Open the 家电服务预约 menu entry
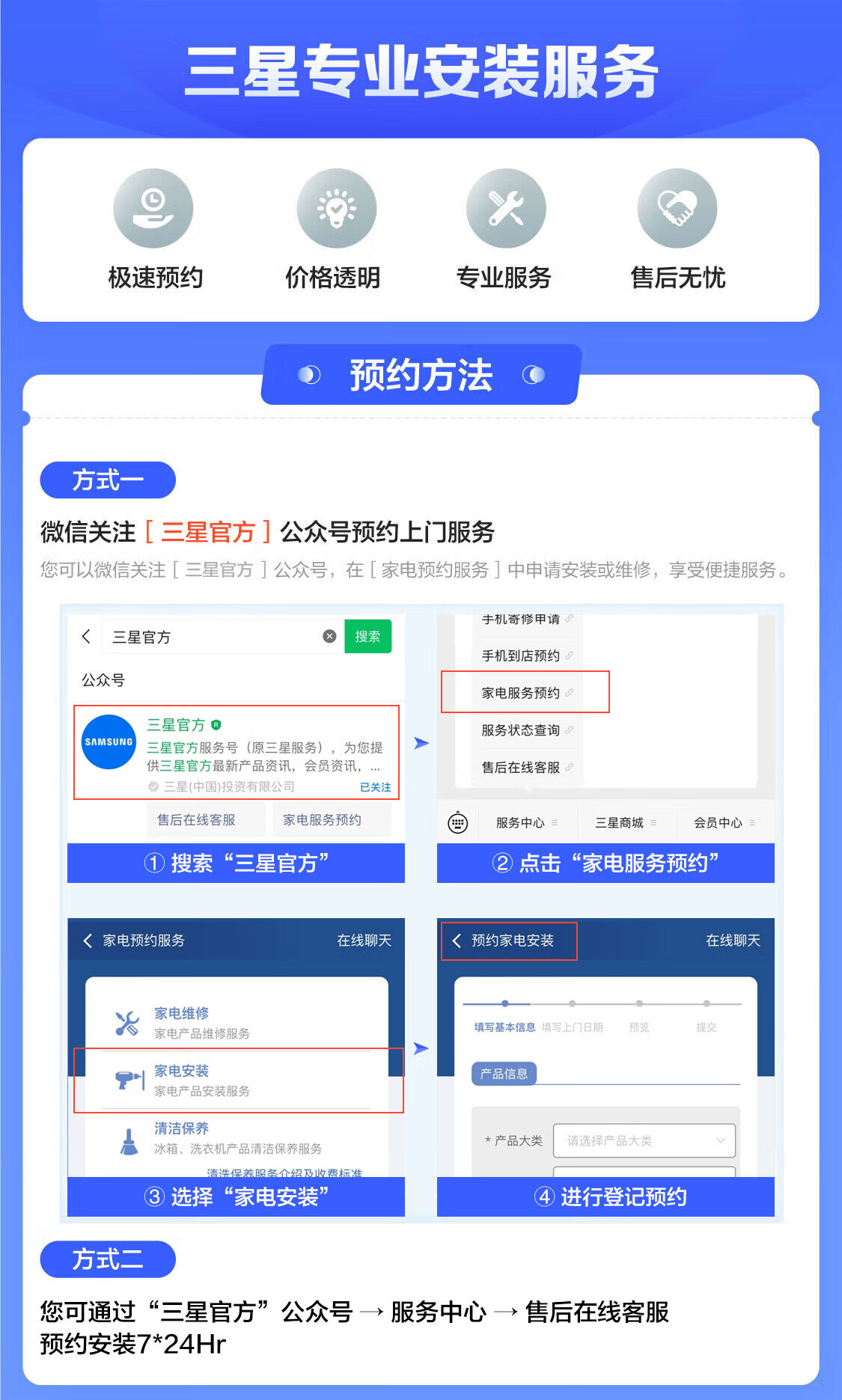 (525, 692)
